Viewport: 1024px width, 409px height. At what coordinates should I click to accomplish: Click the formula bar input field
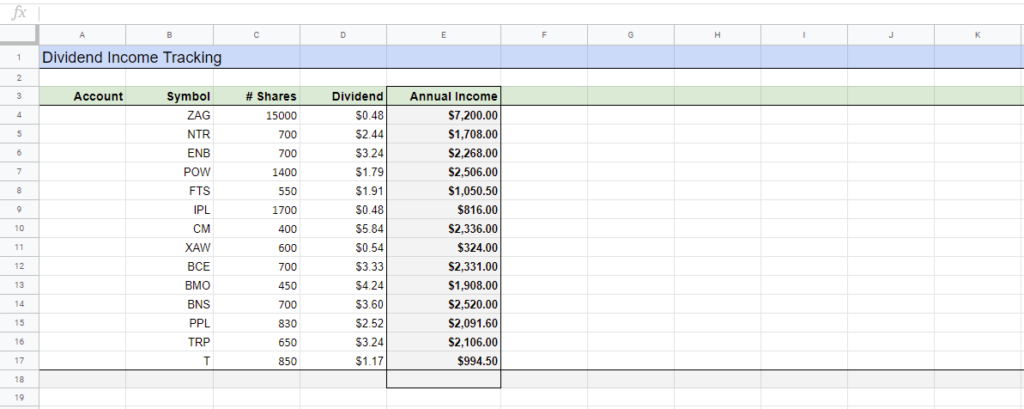[531, 12]
